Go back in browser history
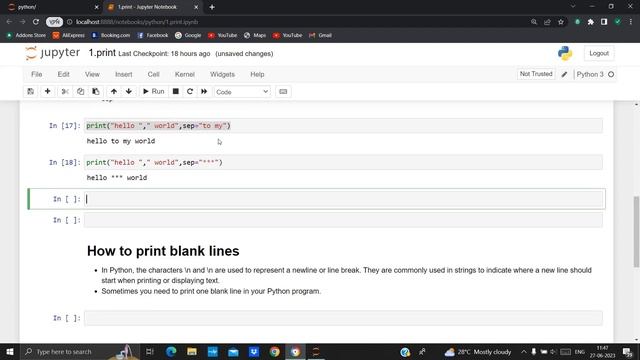 click(x=9, y=22)
